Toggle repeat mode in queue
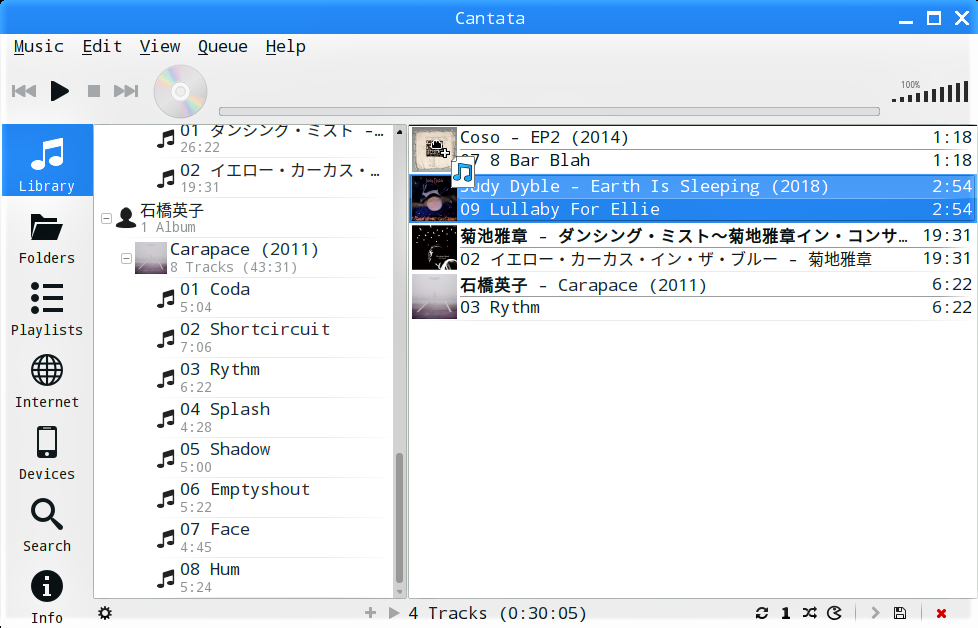Image resolution: width=978 pixels, height=628 pixels. (x=762, y=613)
